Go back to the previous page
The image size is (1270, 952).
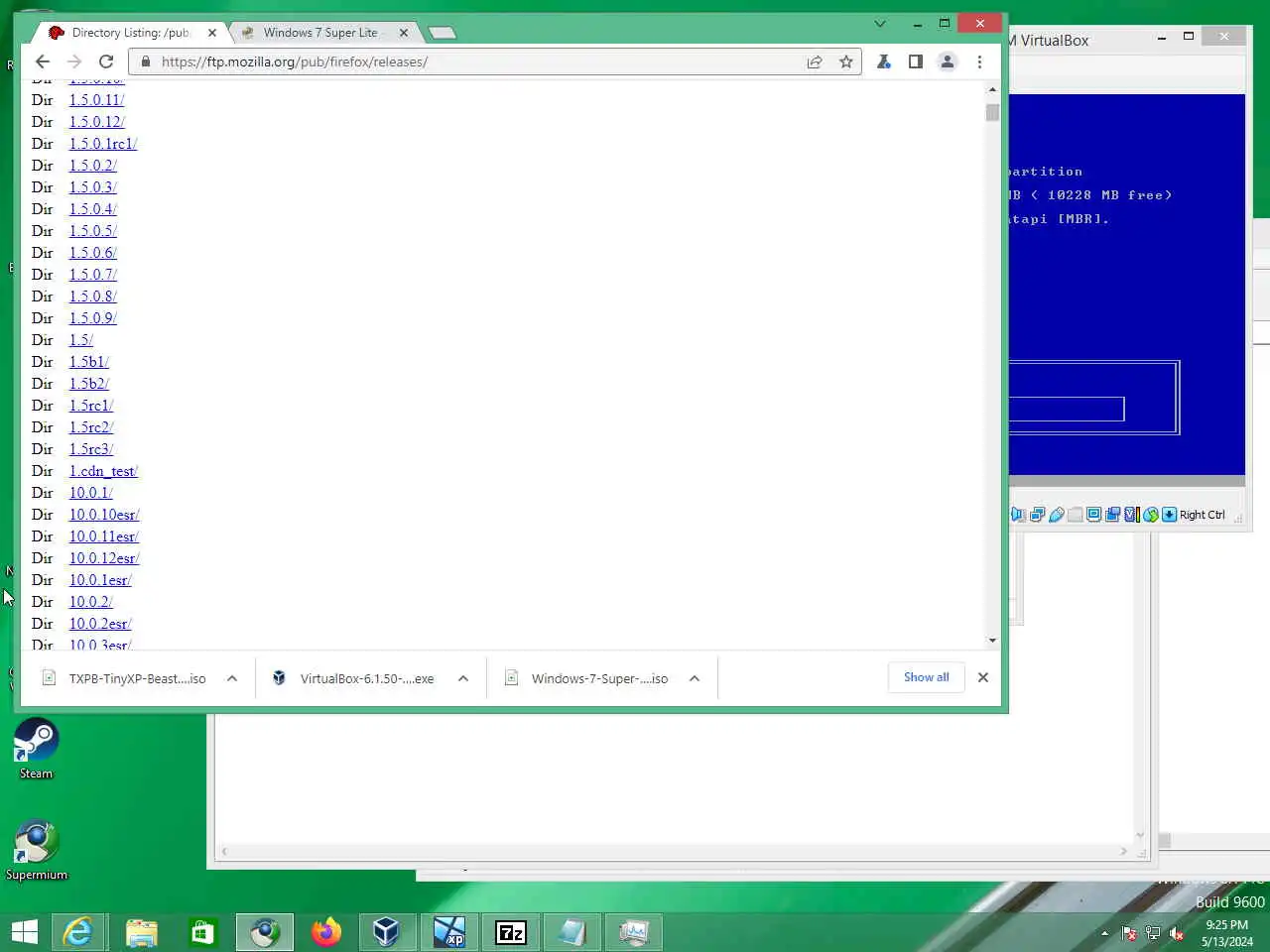click(x=43, y=61)
